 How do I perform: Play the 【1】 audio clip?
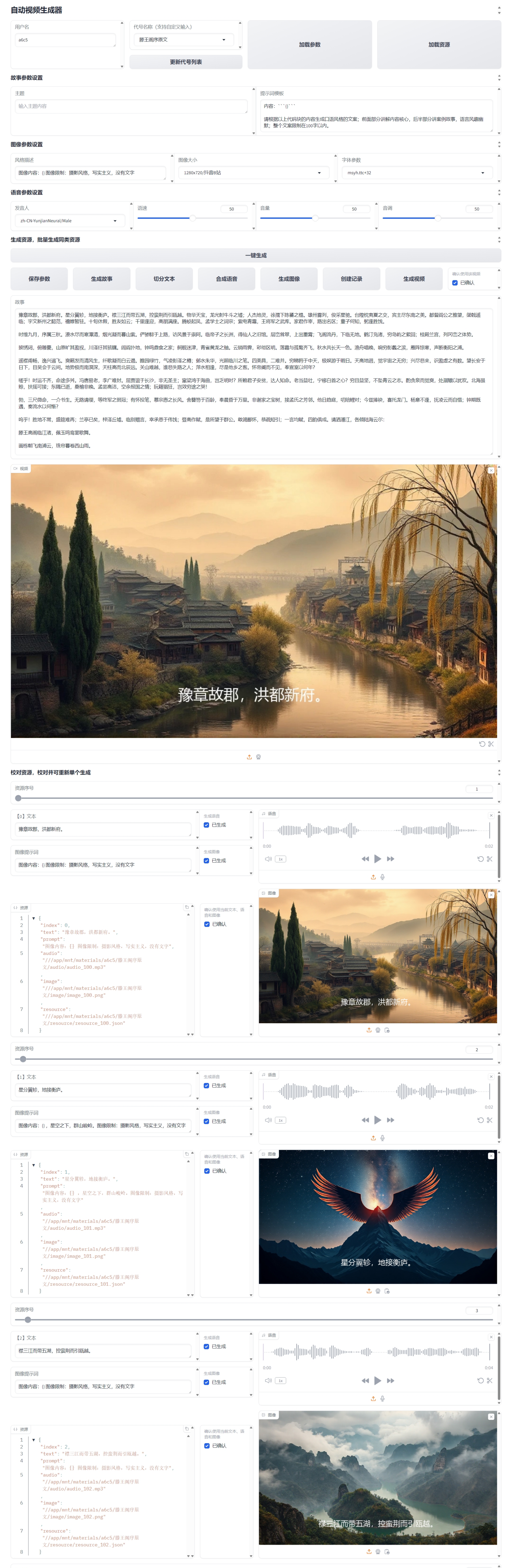tap(377, 1120)
